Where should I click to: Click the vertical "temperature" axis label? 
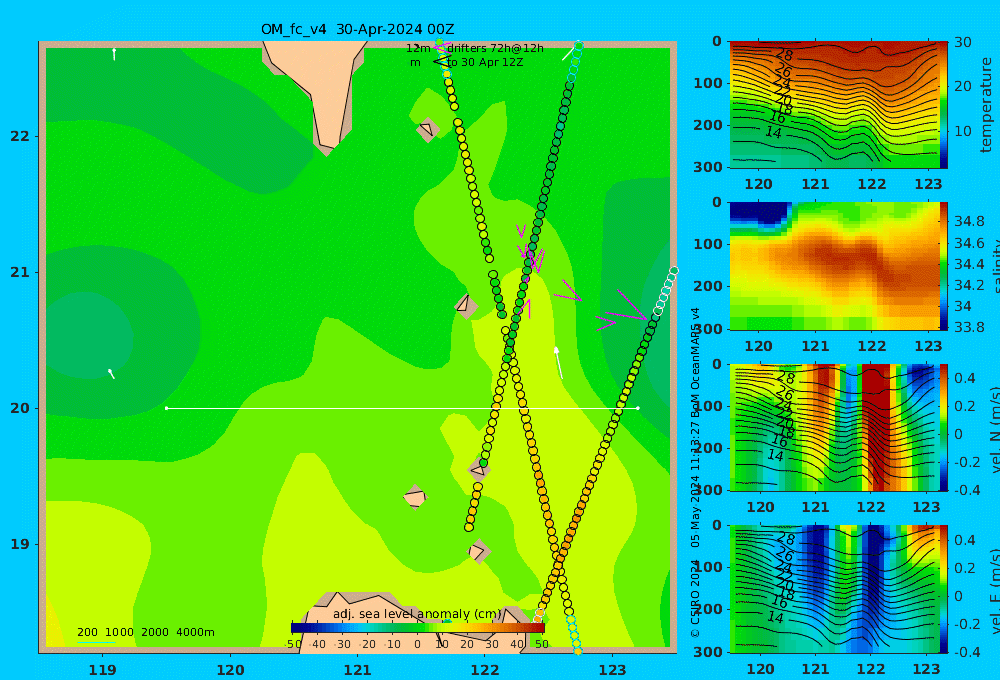point(986,105)
